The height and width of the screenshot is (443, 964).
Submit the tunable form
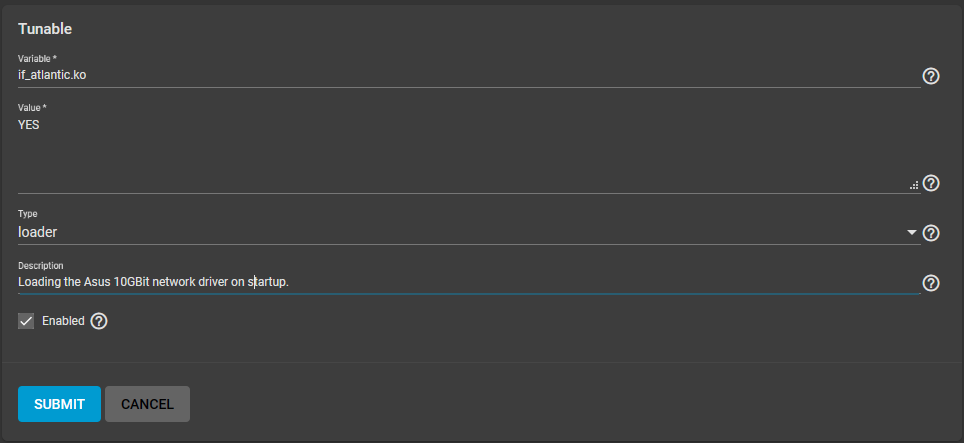59,404
